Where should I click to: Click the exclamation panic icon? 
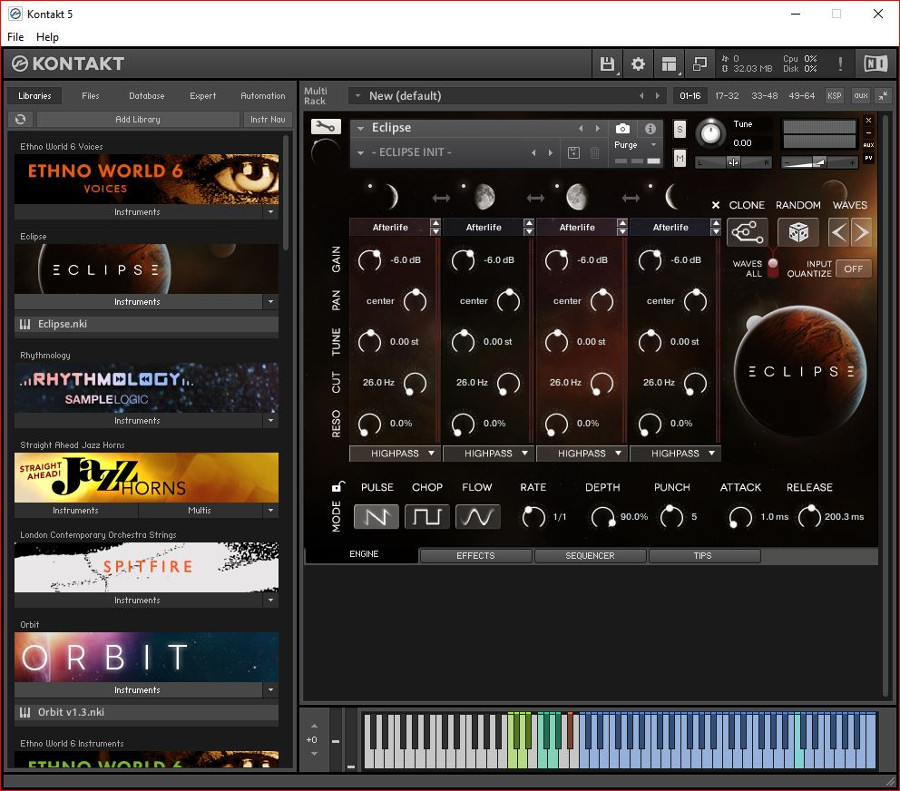click(x=840, y=64)
